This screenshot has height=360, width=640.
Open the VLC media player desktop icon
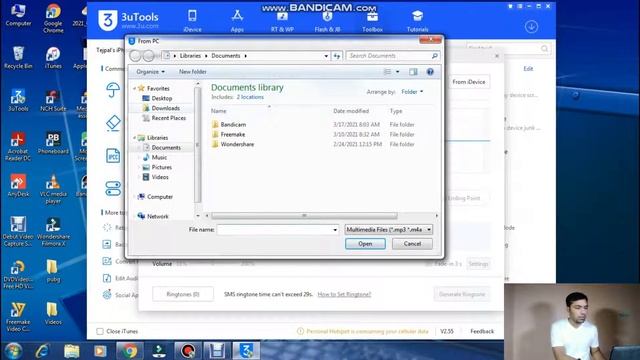coord(53,189)
